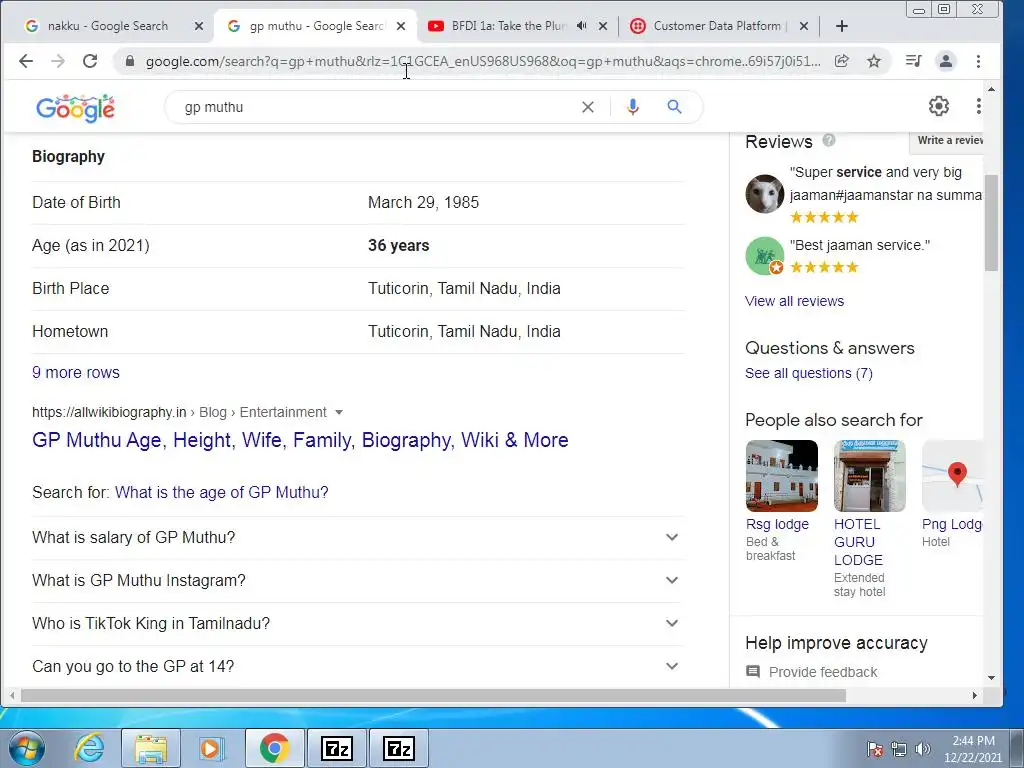Bookmark this page with the star icon
1024x768 pixels.
tap(874, 61)
